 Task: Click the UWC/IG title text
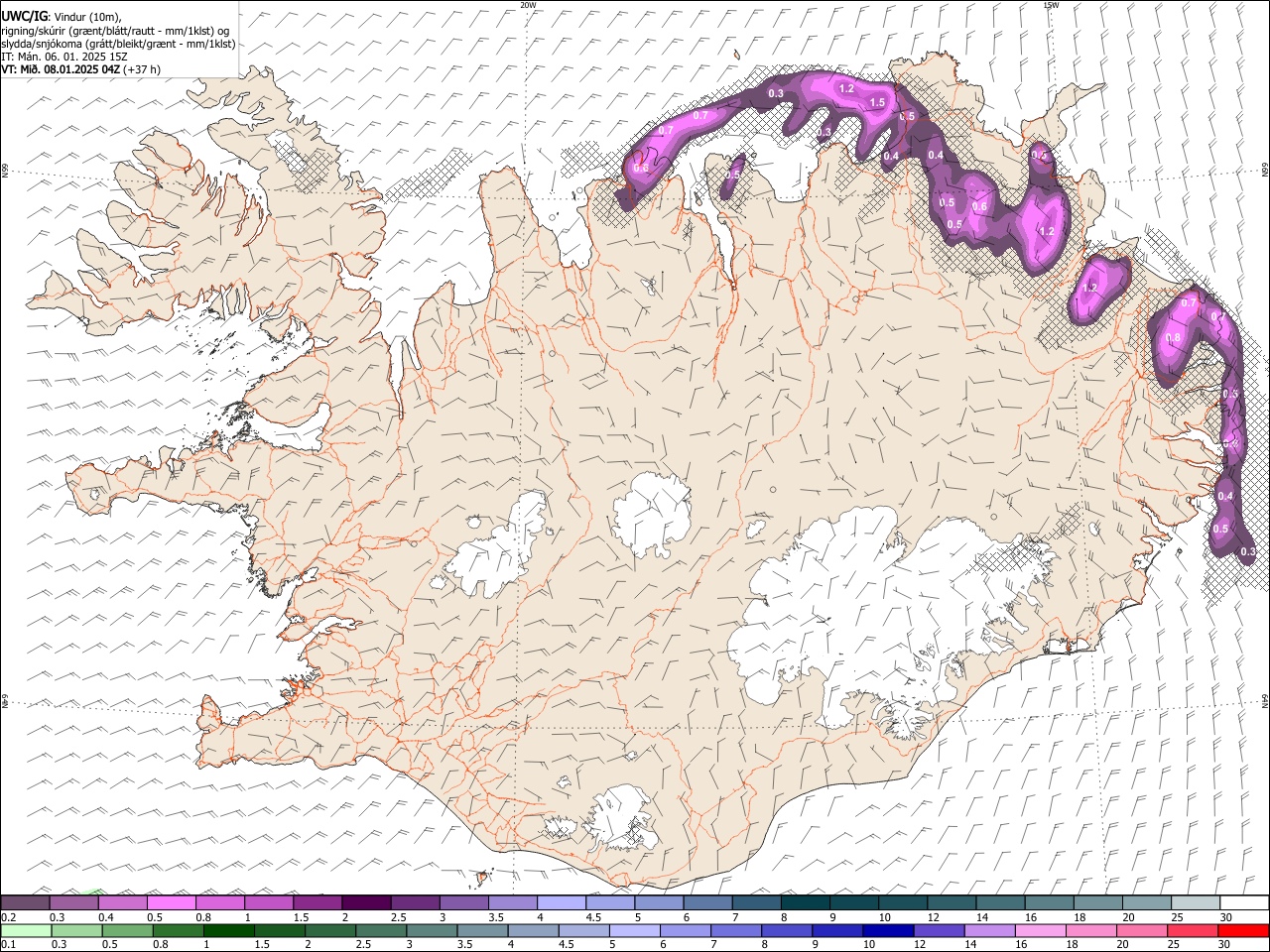(23, 17)
